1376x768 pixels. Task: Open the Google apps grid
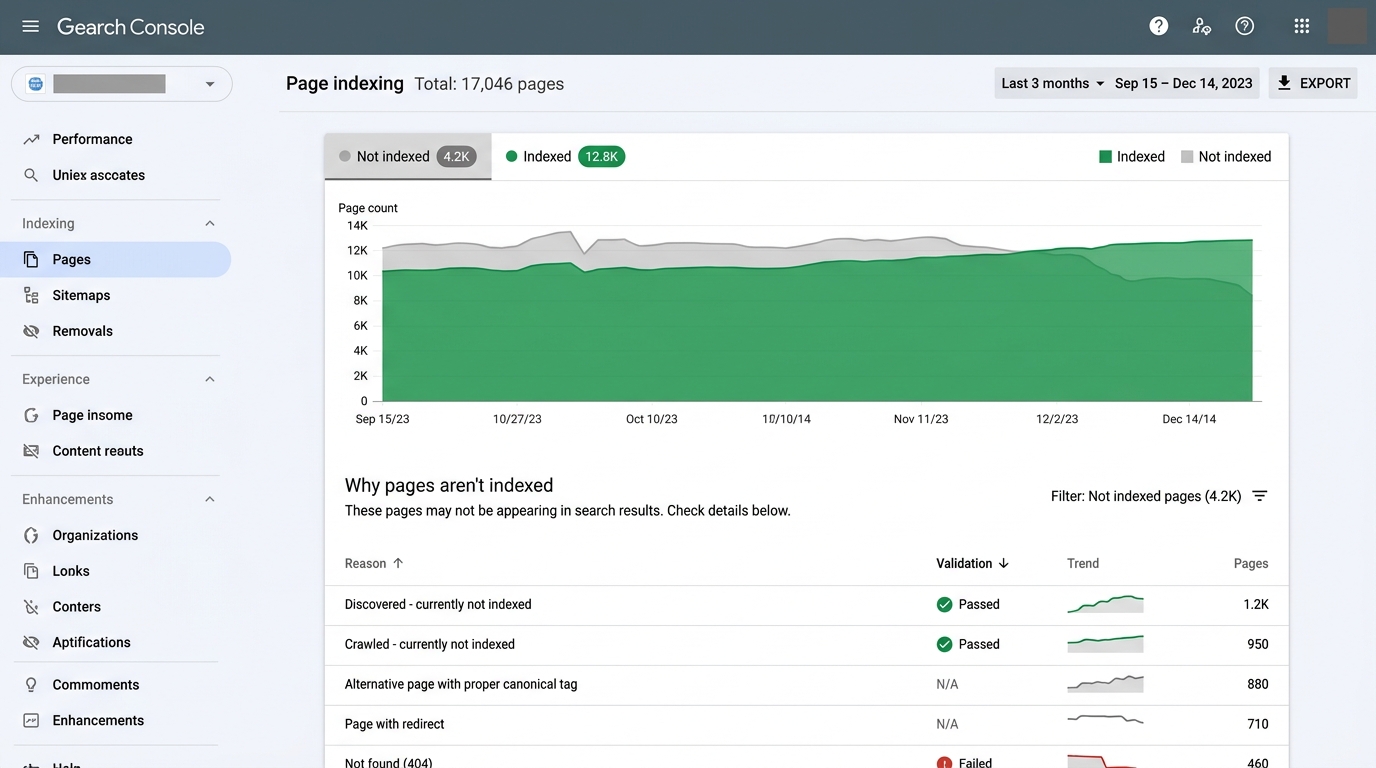[1302, 26]
